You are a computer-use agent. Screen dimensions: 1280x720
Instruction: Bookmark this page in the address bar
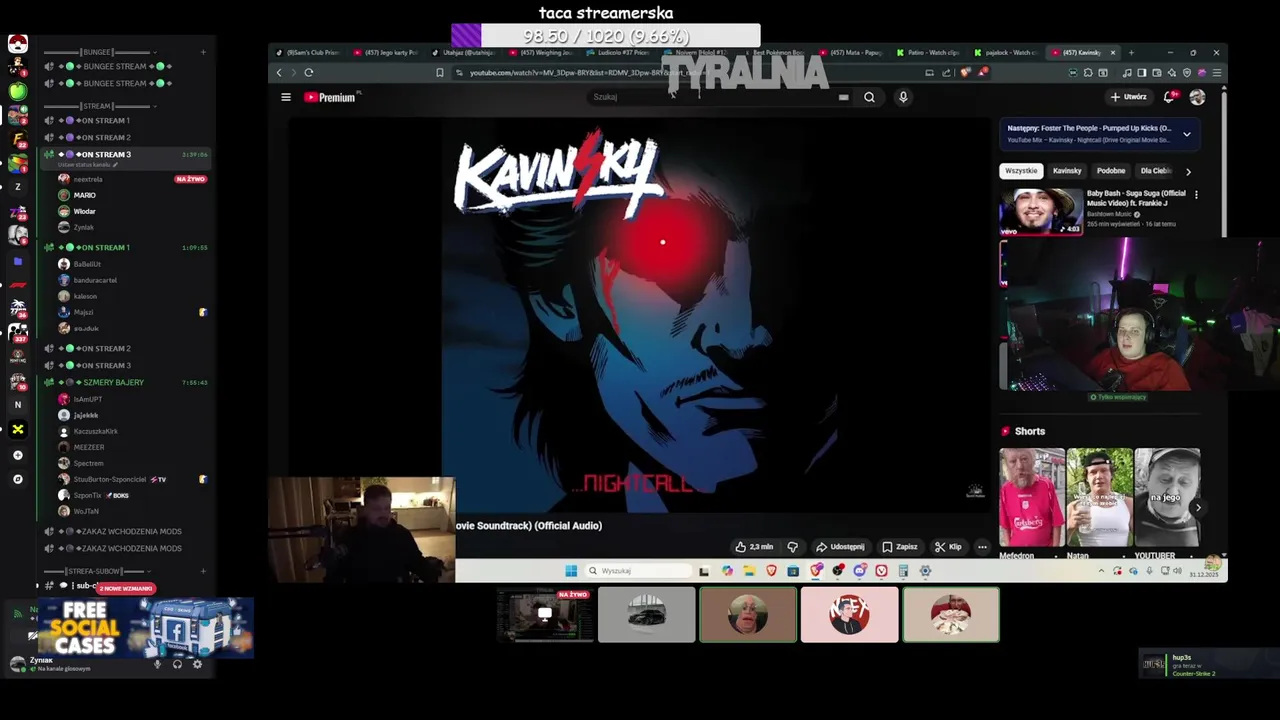click(x=439, y=72)
